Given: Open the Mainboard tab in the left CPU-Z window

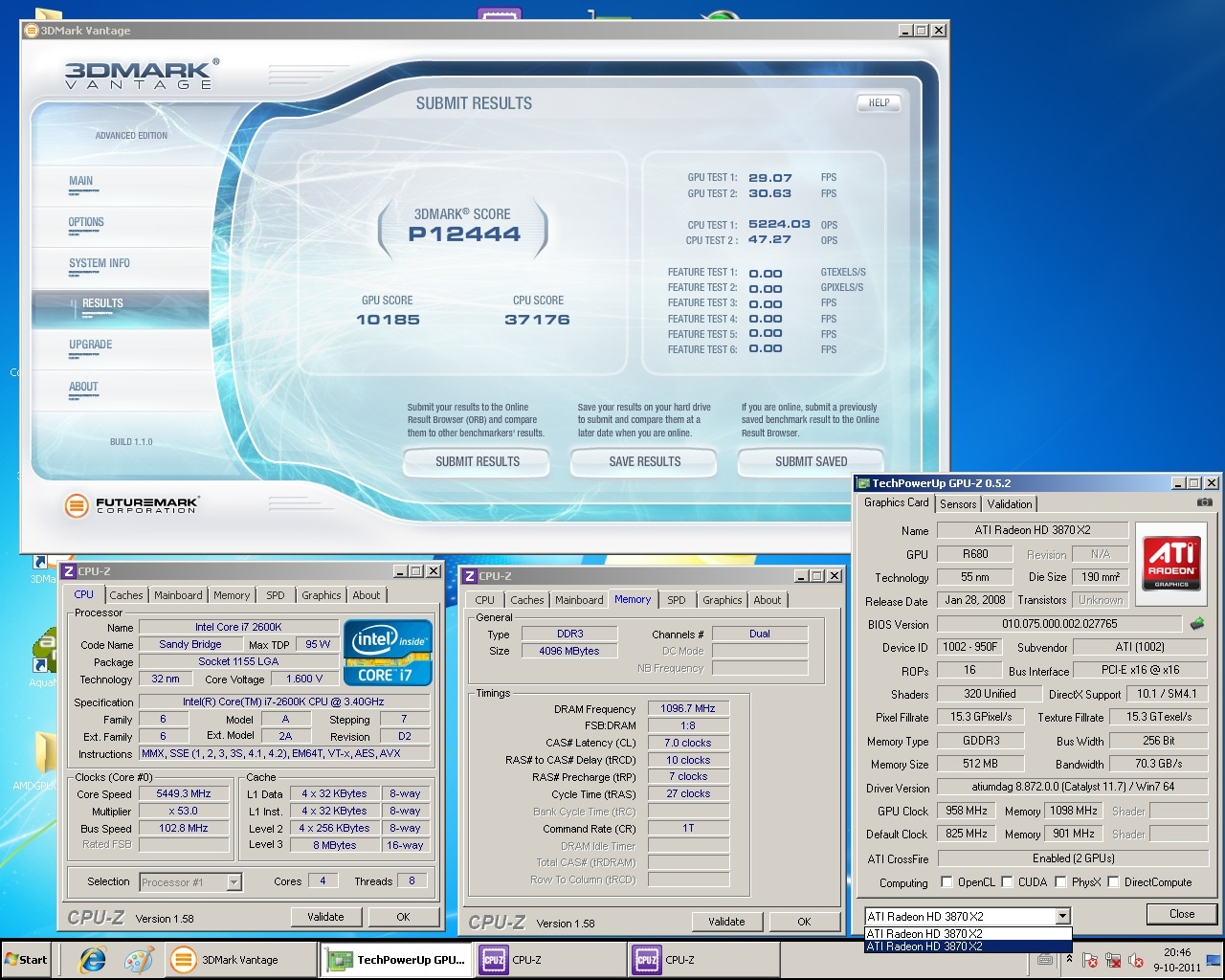Looking at the screenshot, I should [x=178, y=595].
